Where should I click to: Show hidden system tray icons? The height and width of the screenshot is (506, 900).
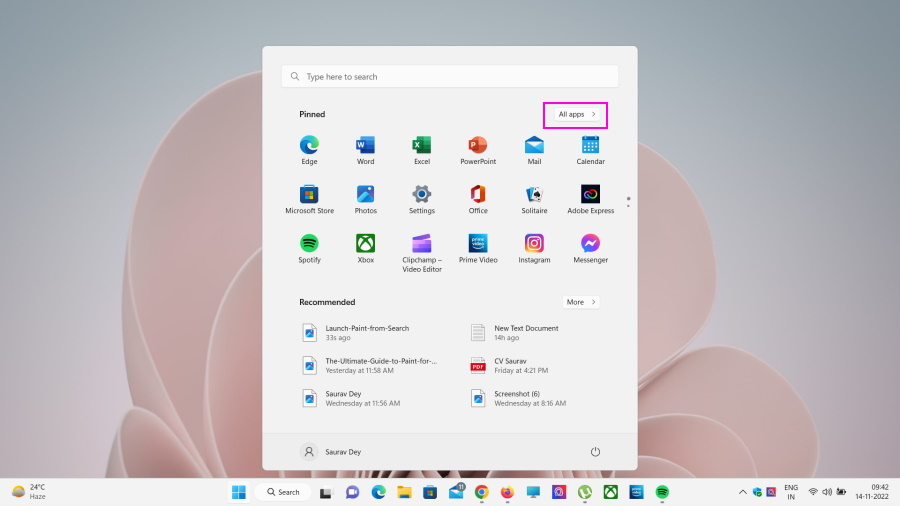click(742, 492)
